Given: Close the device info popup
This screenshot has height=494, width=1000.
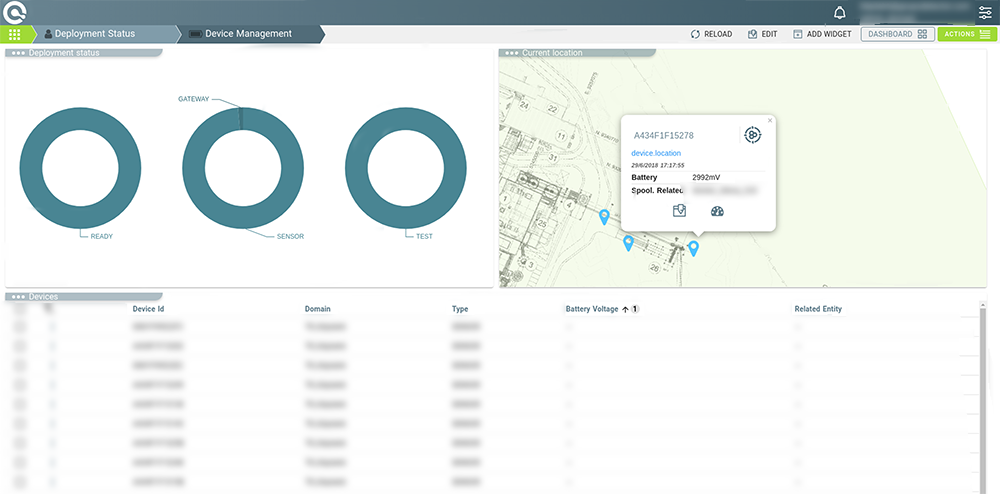Looking at the screenshot, I should coord(770,120).
